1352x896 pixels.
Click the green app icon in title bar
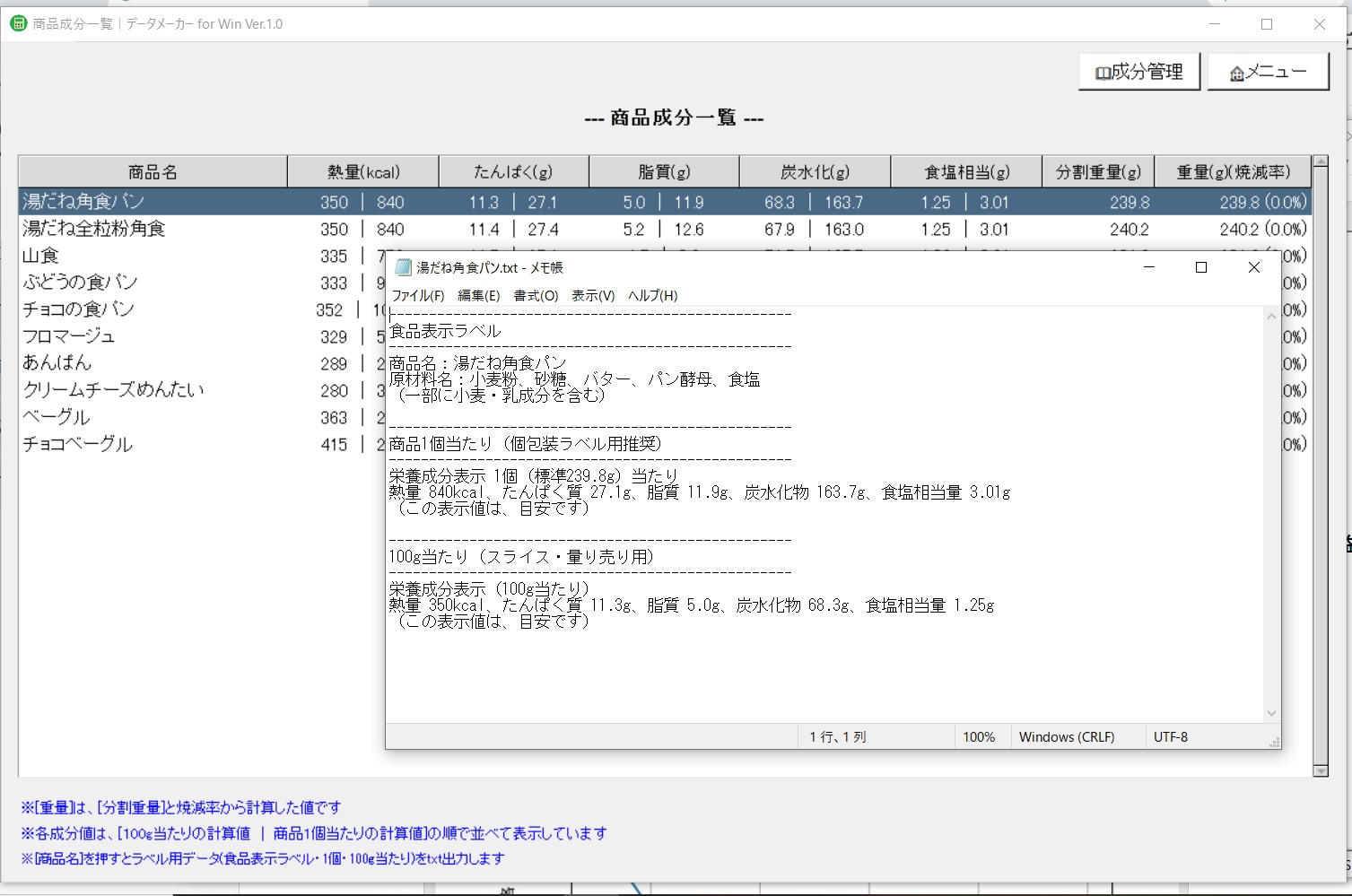18,23
